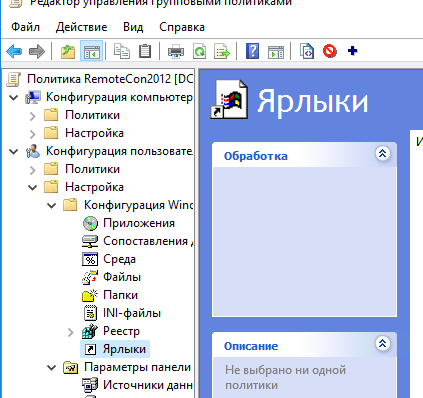
Task: Click the Ярлыки shortcut arrow tree icon
Action: [x=90, y=349]
